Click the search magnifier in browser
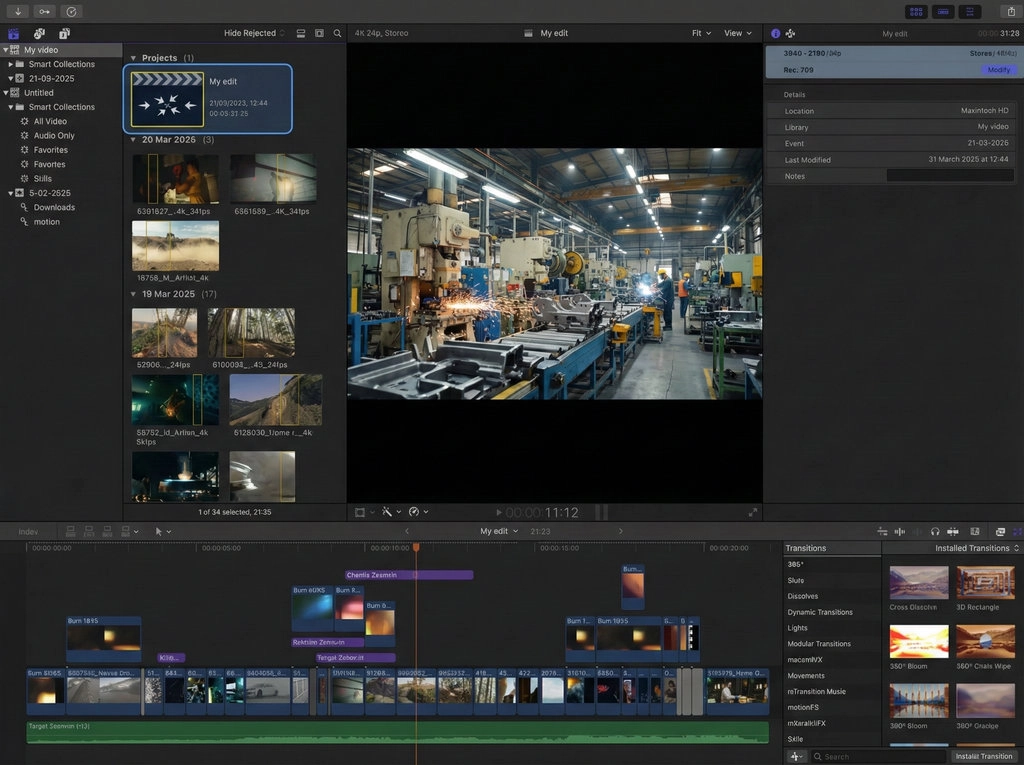This screenshot has height=765, width=1024. 338,33
